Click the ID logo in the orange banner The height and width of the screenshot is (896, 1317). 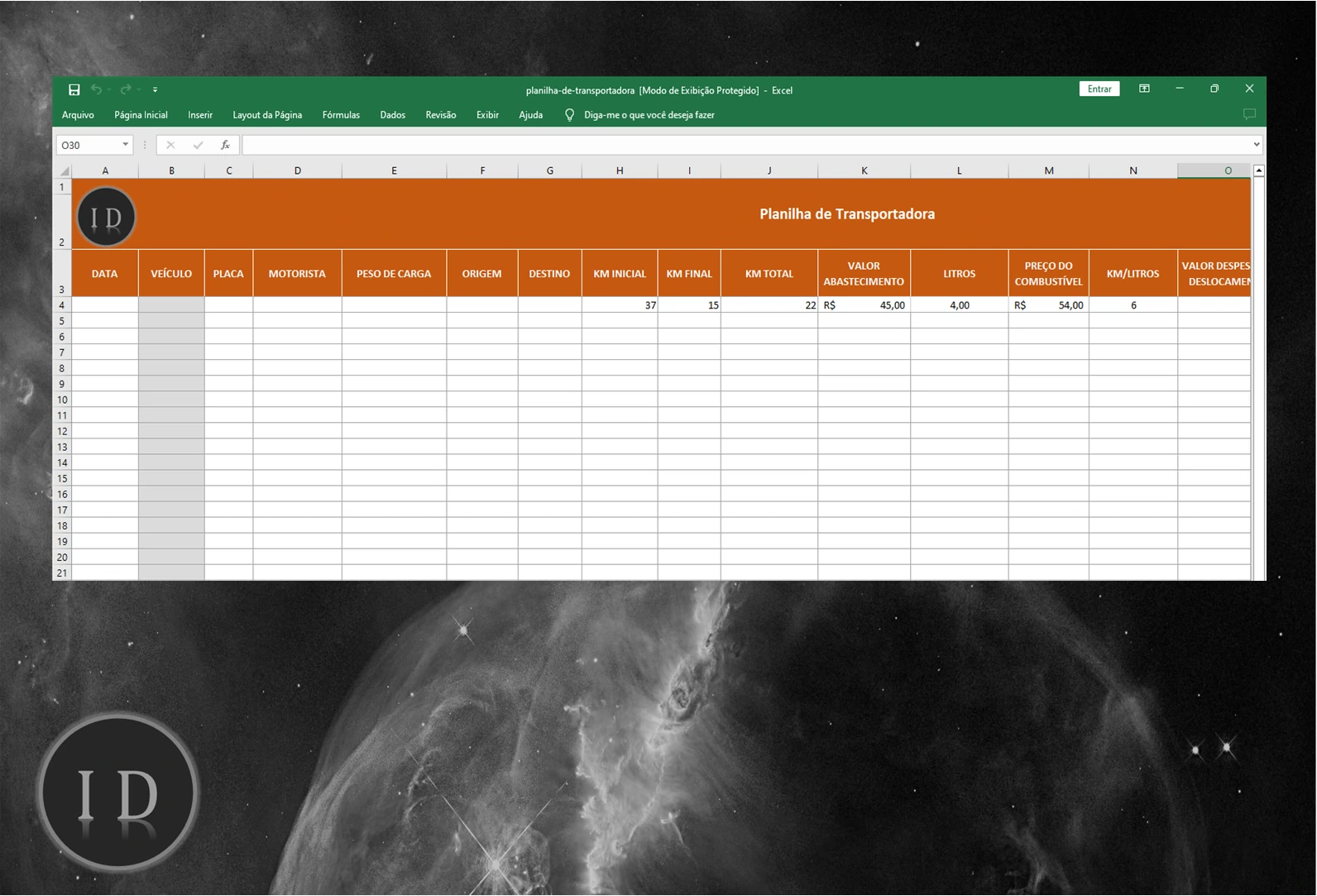pyautogui.click(x=106, y=217)
